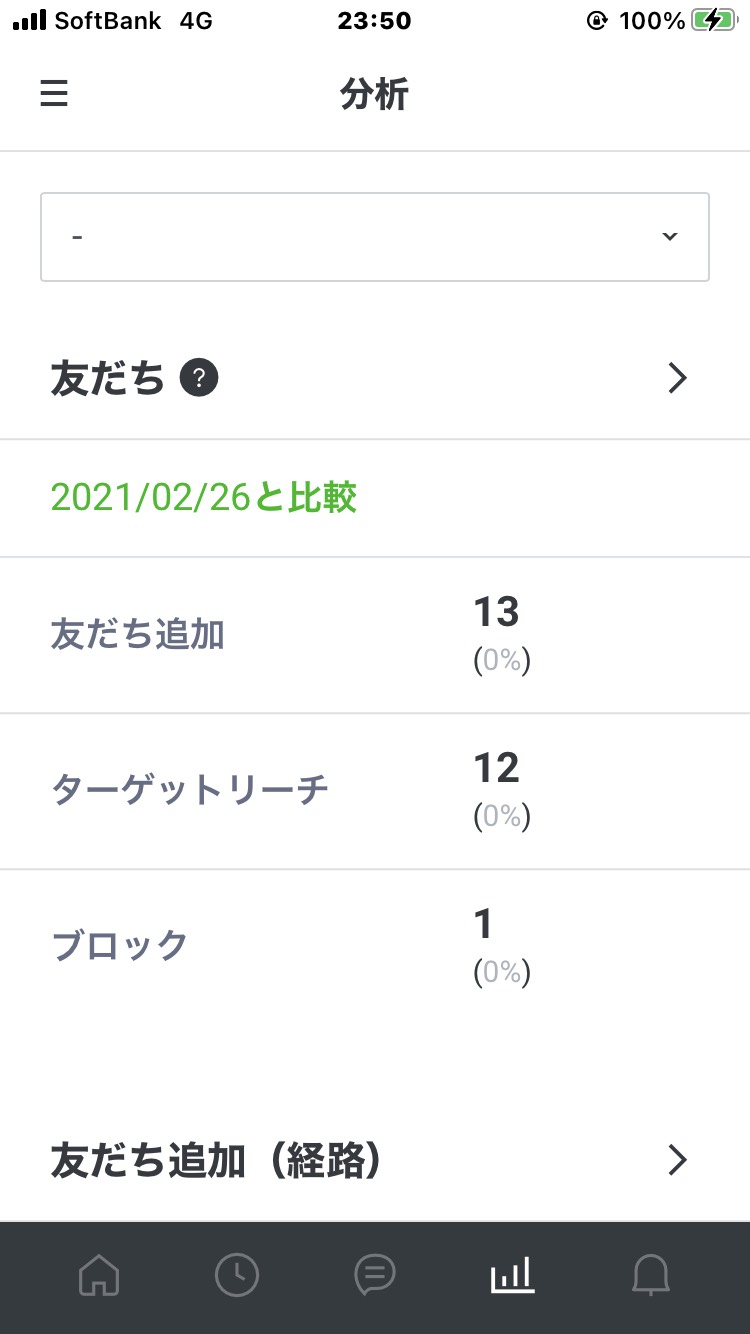Open the clock history tab icon

(x=237, y=1275)
